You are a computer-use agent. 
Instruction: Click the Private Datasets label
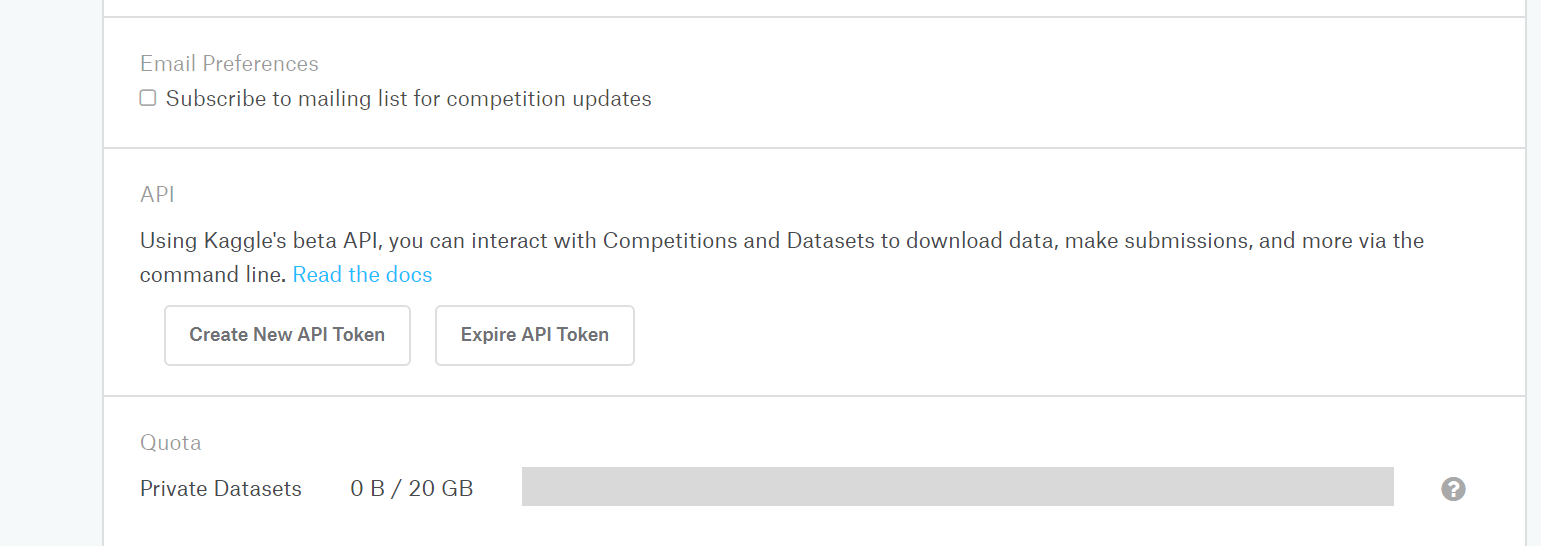pyautogui.click(x=221, y=489)
